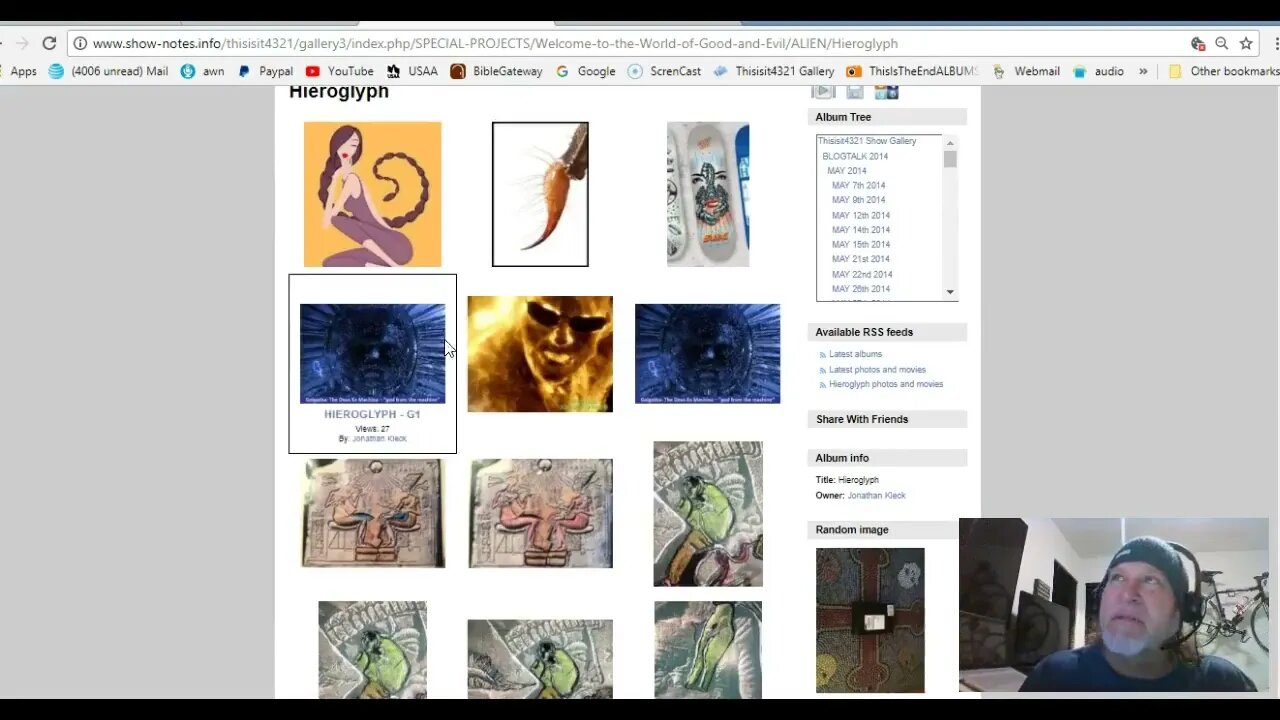Open the Webmail bookmark

coord(1026,71)
